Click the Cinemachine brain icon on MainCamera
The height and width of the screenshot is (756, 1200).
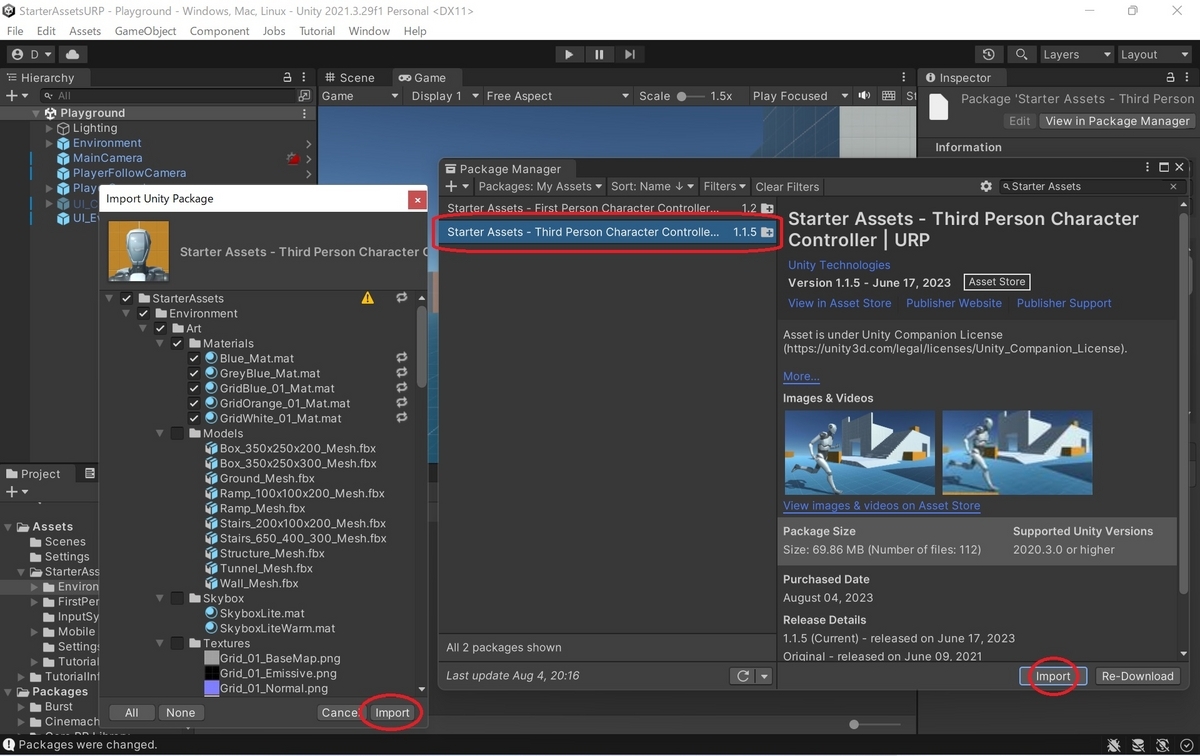(293, 158)
